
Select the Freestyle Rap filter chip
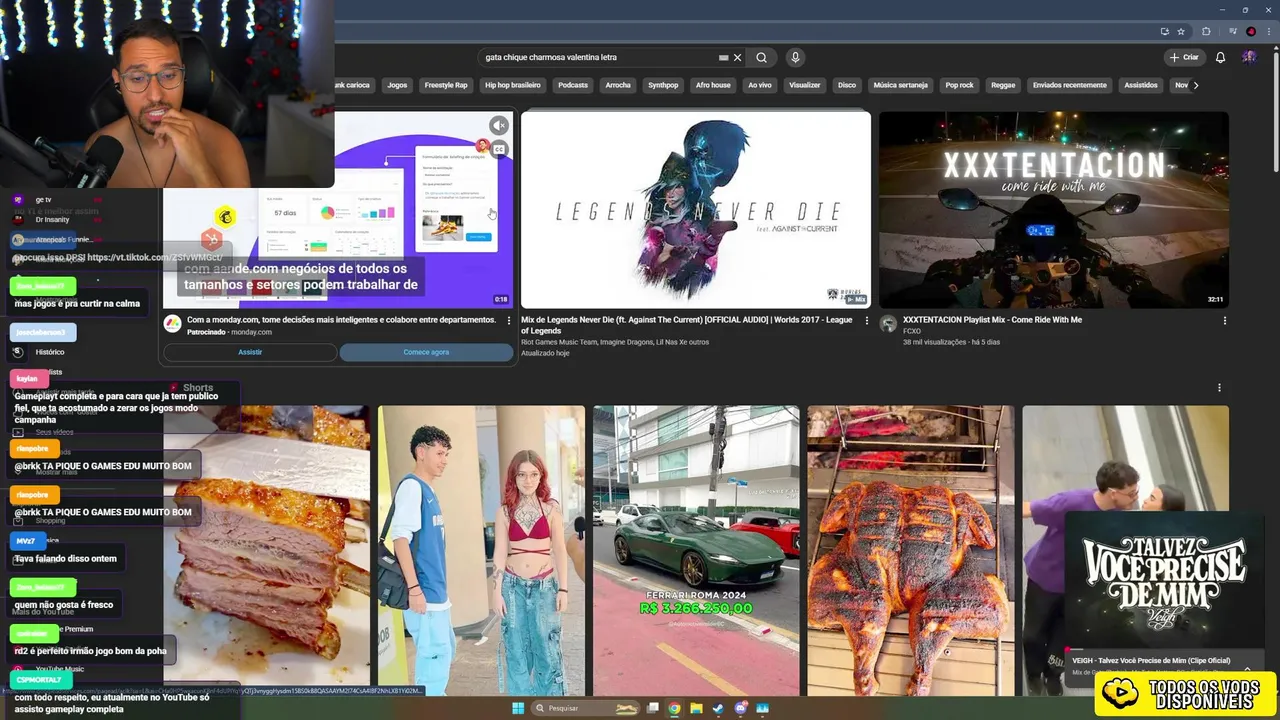click(446, 85)
